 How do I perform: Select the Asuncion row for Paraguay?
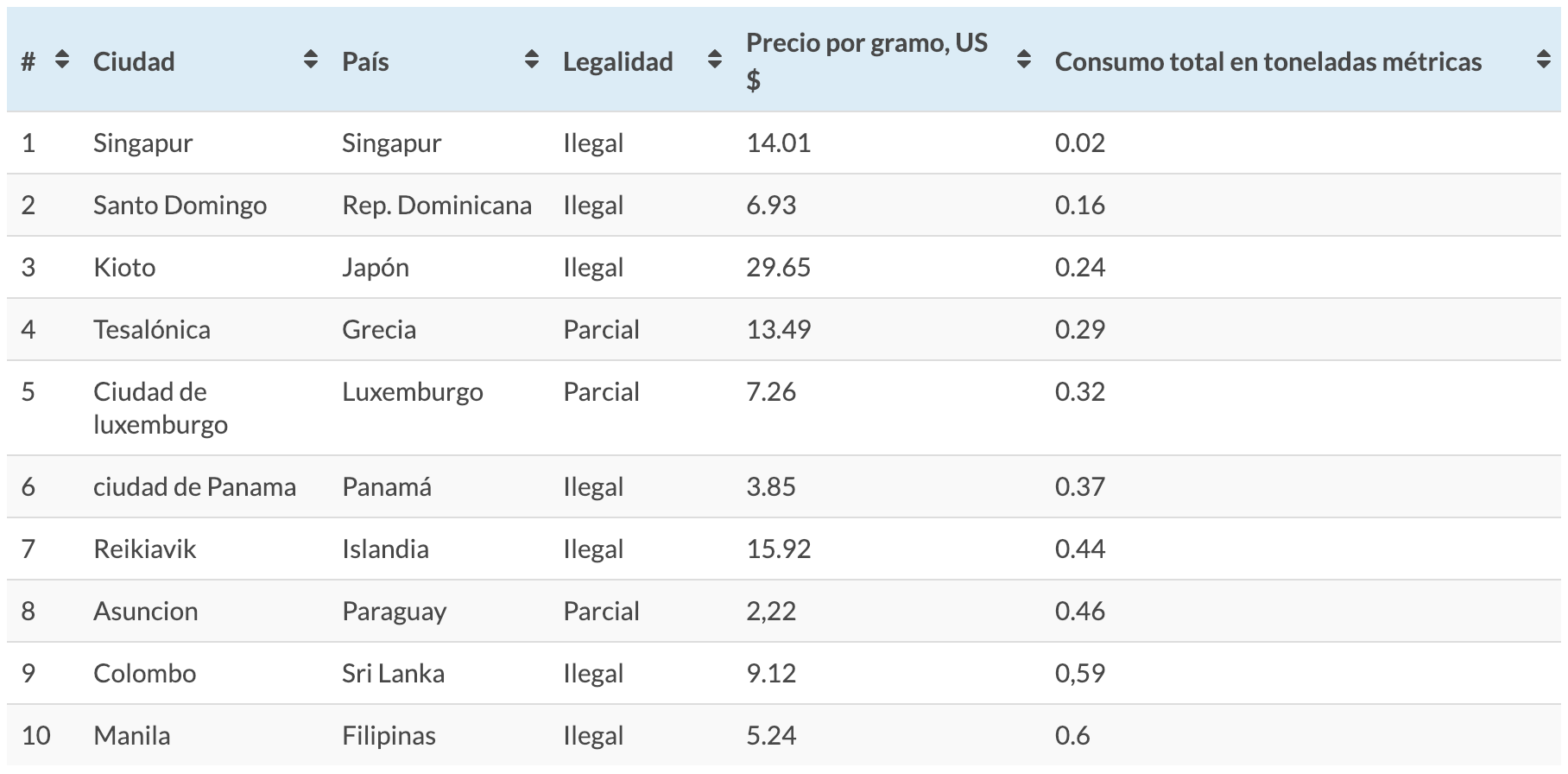[x=145, y=611]
